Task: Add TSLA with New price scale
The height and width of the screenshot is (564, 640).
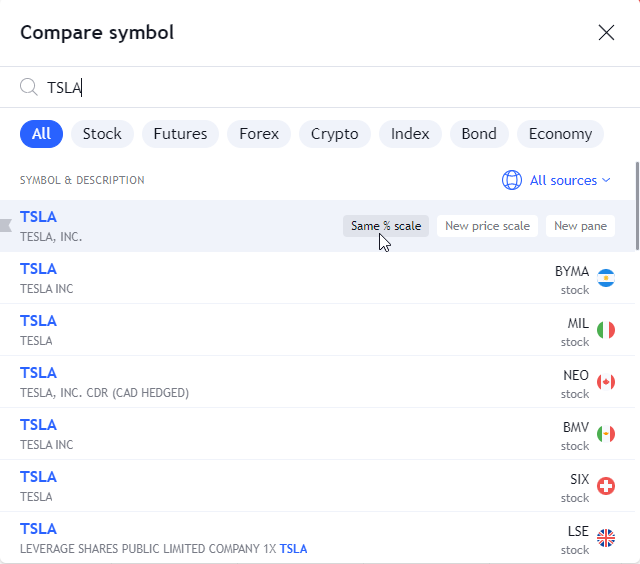Action: pos(487,226)
